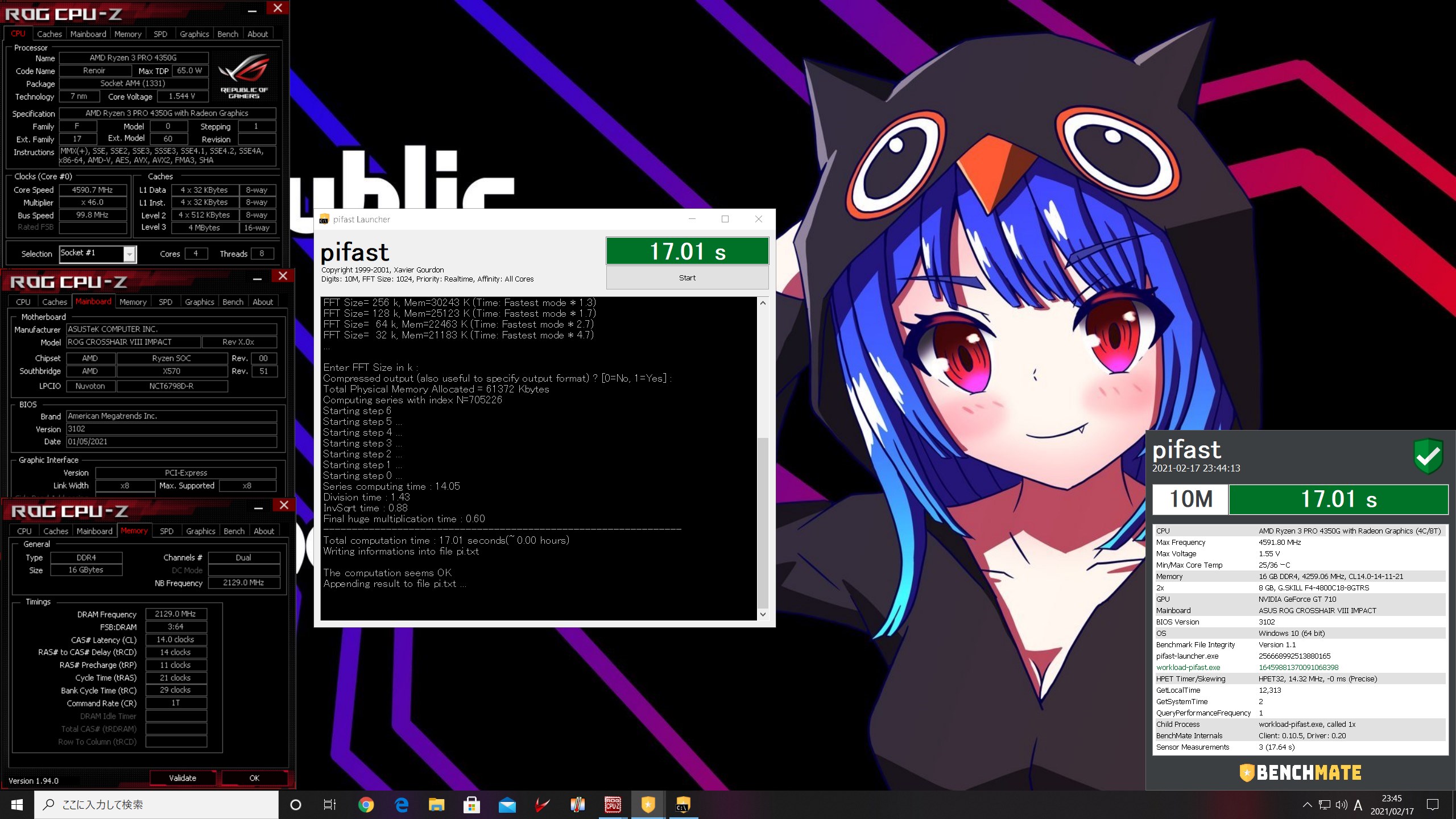This screenshot has width=1456, height=819.
Task: Click the pifast console scroll-up arrow
Action: coord(763,303)
